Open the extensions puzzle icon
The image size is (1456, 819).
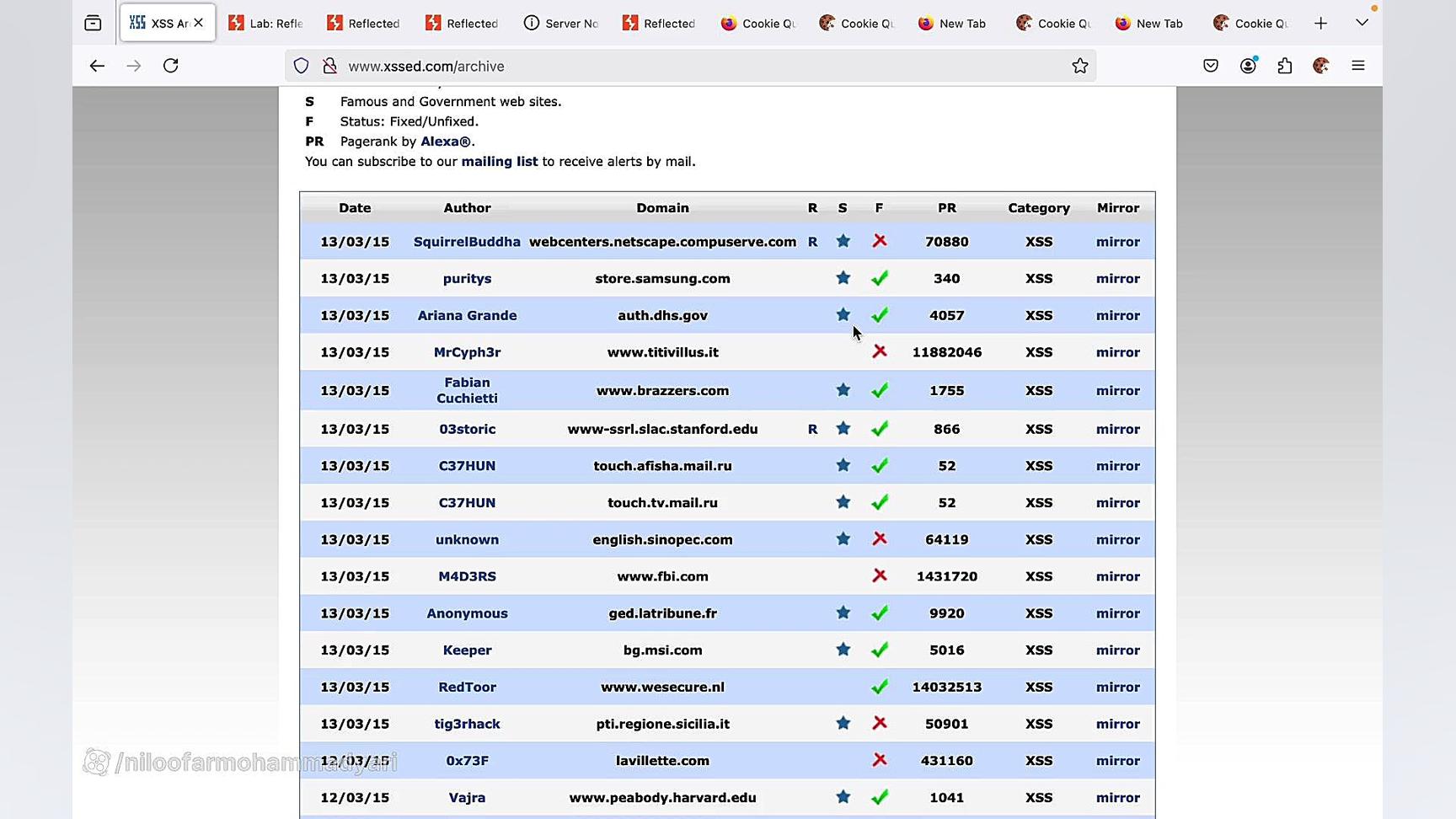coord(1285,66)
